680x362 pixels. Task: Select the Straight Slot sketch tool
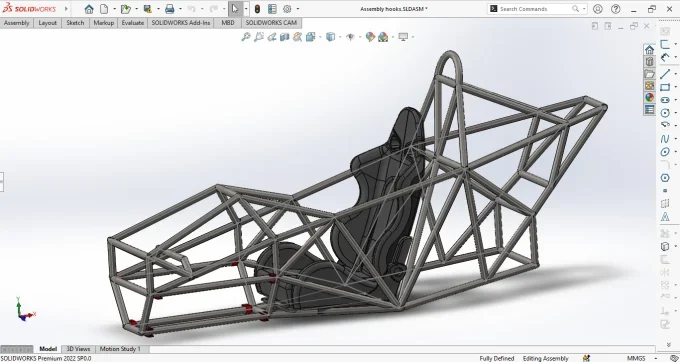pyautogui.click(x=665, y=100)
